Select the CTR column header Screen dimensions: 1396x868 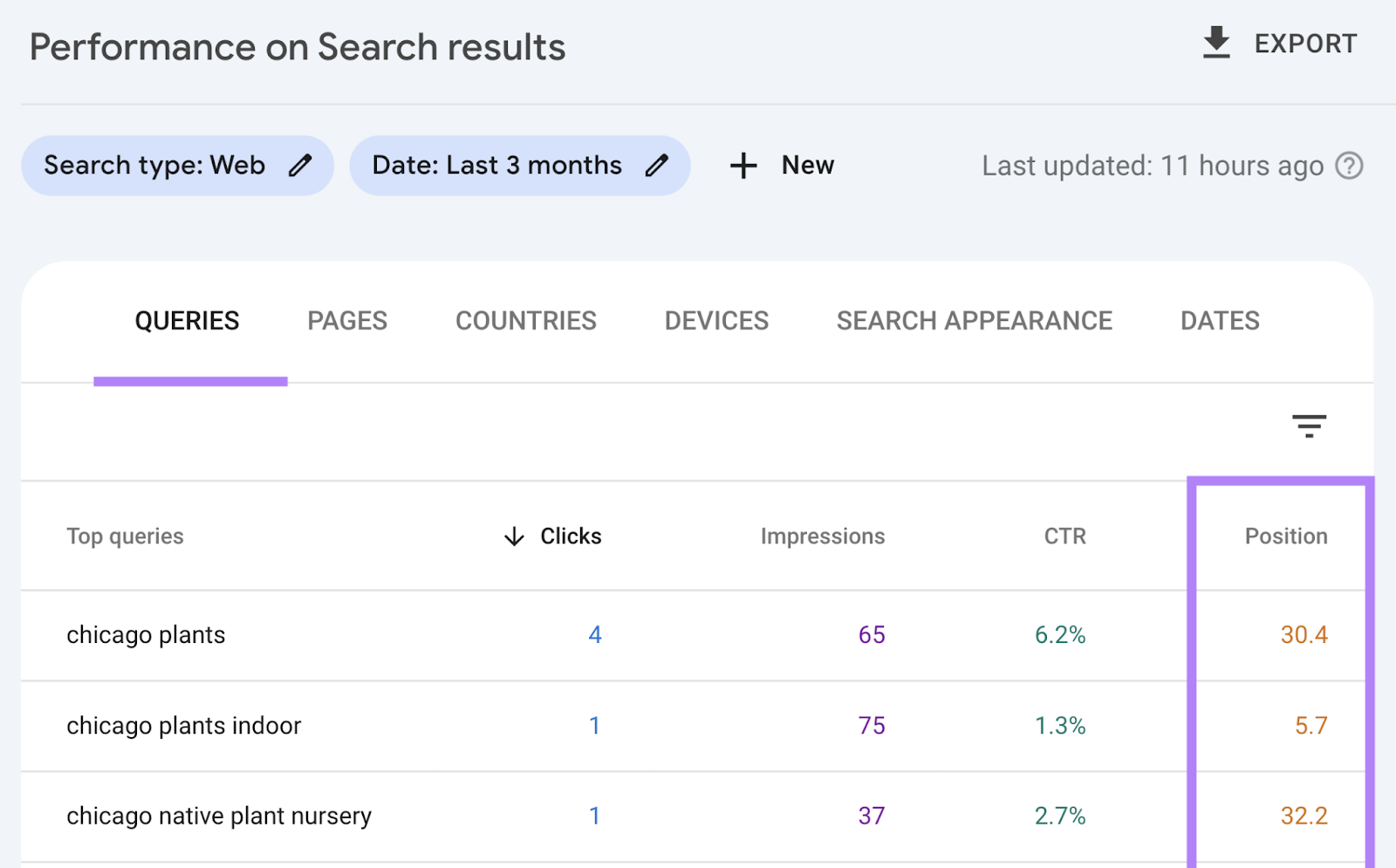(1064, 537)
